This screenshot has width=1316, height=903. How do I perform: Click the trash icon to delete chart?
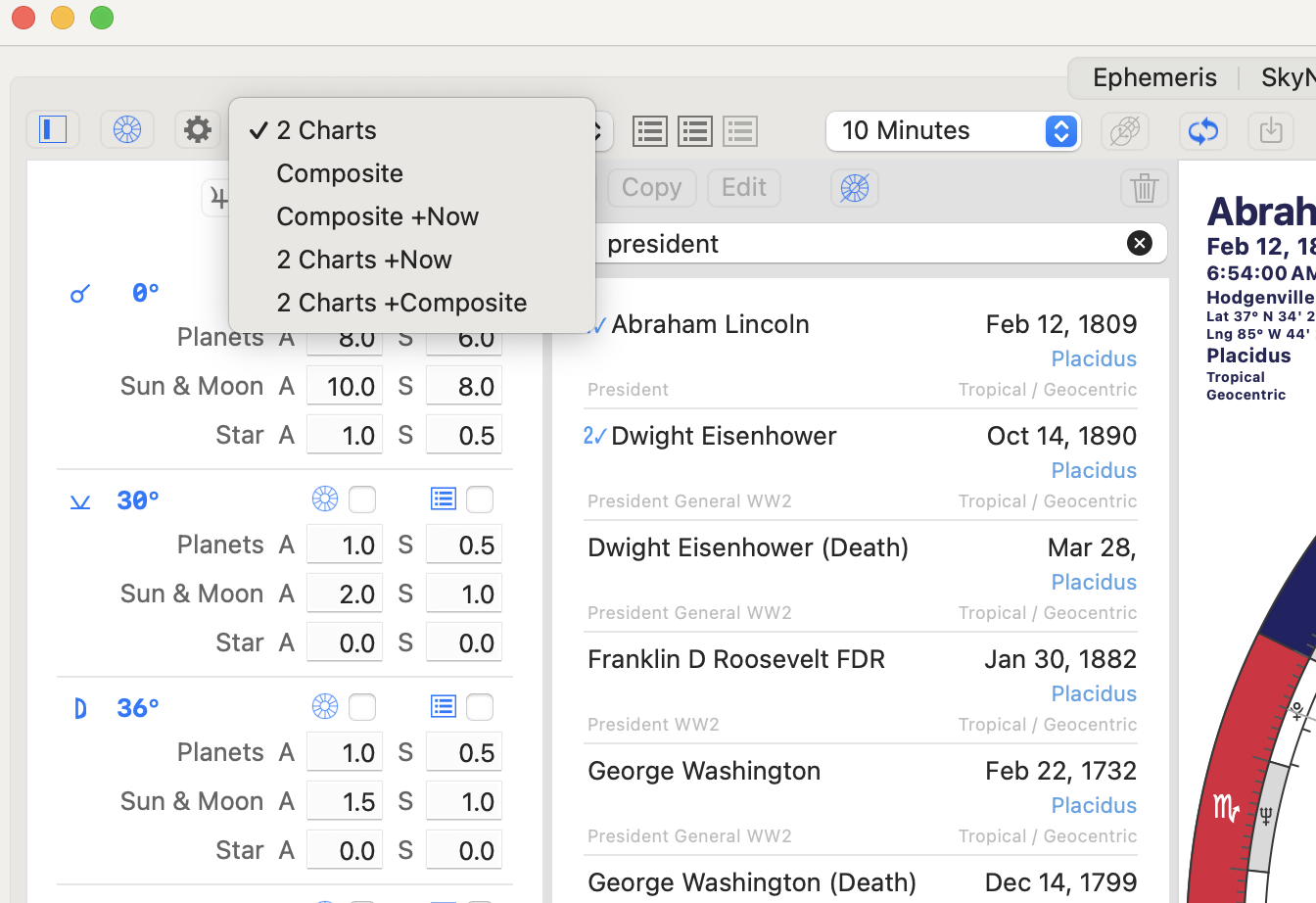pyautogui.click(x=1144, y=187)
